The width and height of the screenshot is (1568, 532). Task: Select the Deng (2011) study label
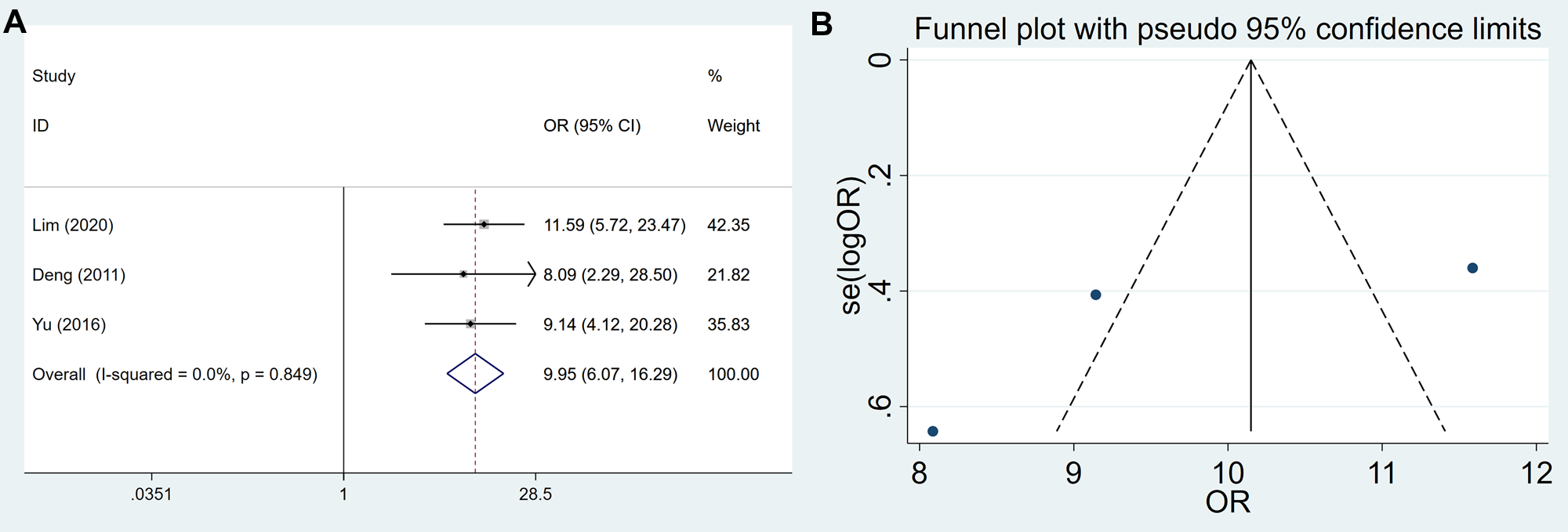(78, 275)
